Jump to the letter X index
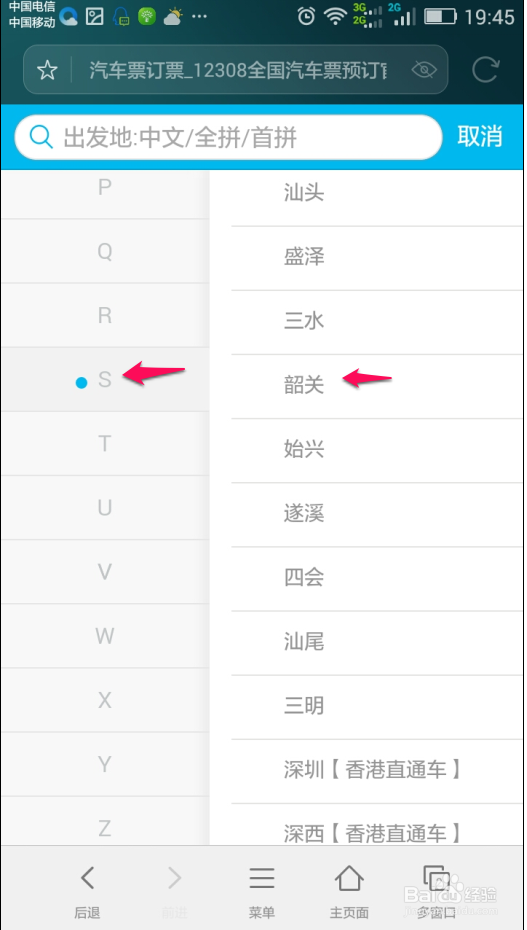This screenshot has width=527, height=930. (x=105, y=701)
